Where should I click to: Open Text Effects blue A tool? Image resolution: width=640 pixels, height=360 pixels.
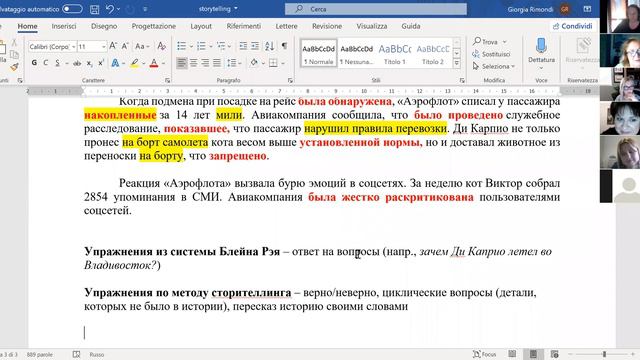click(115, 63)
